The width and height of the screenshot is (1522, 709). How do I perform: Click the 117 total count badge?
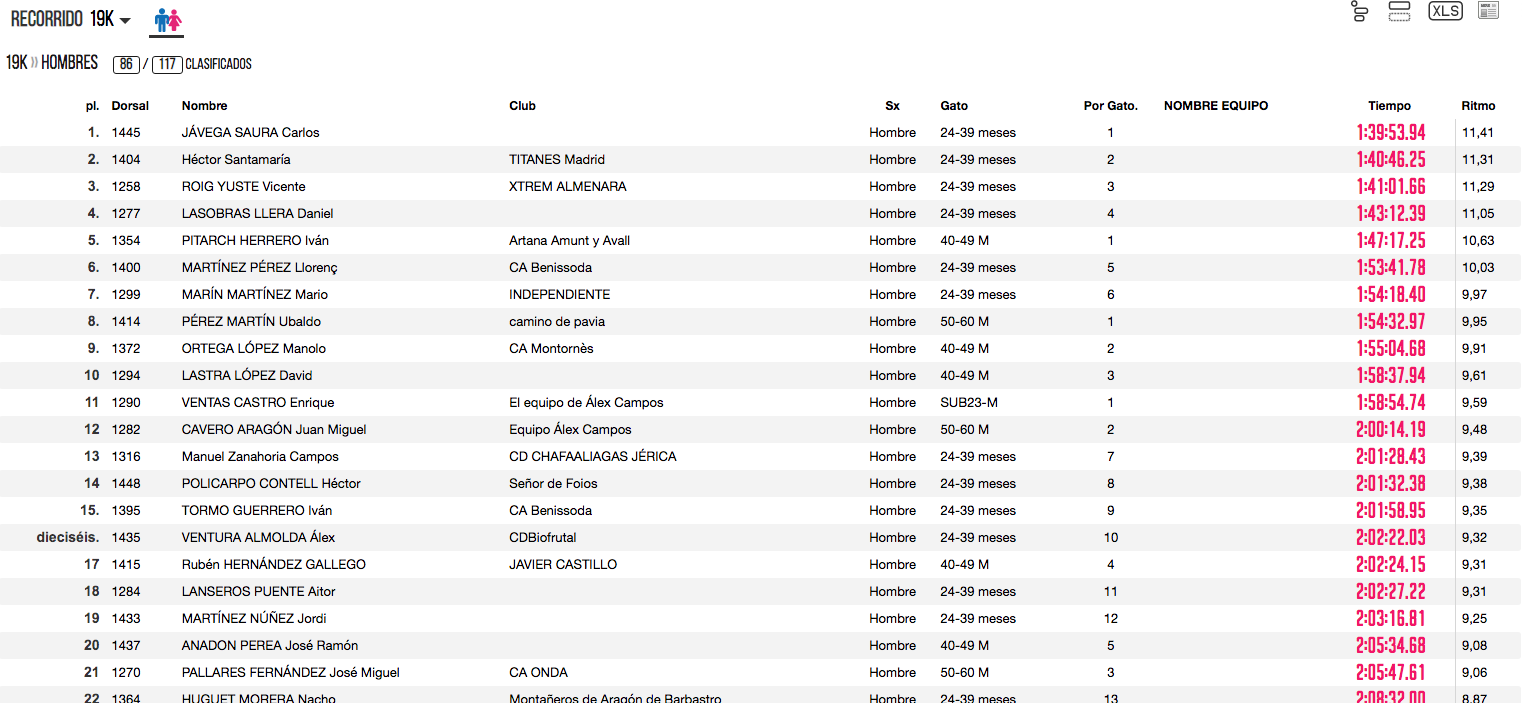(166, 64)
